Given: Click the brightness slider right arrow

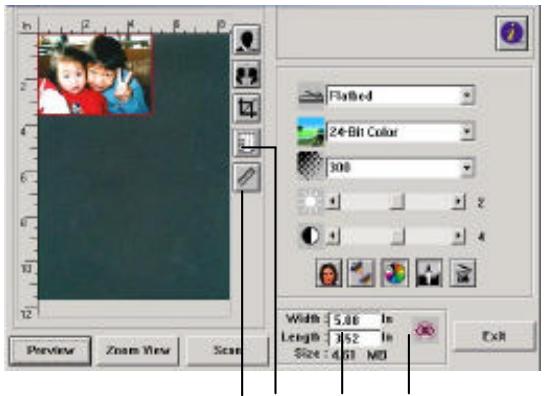Looking at the screenshot, I should 458,201.
